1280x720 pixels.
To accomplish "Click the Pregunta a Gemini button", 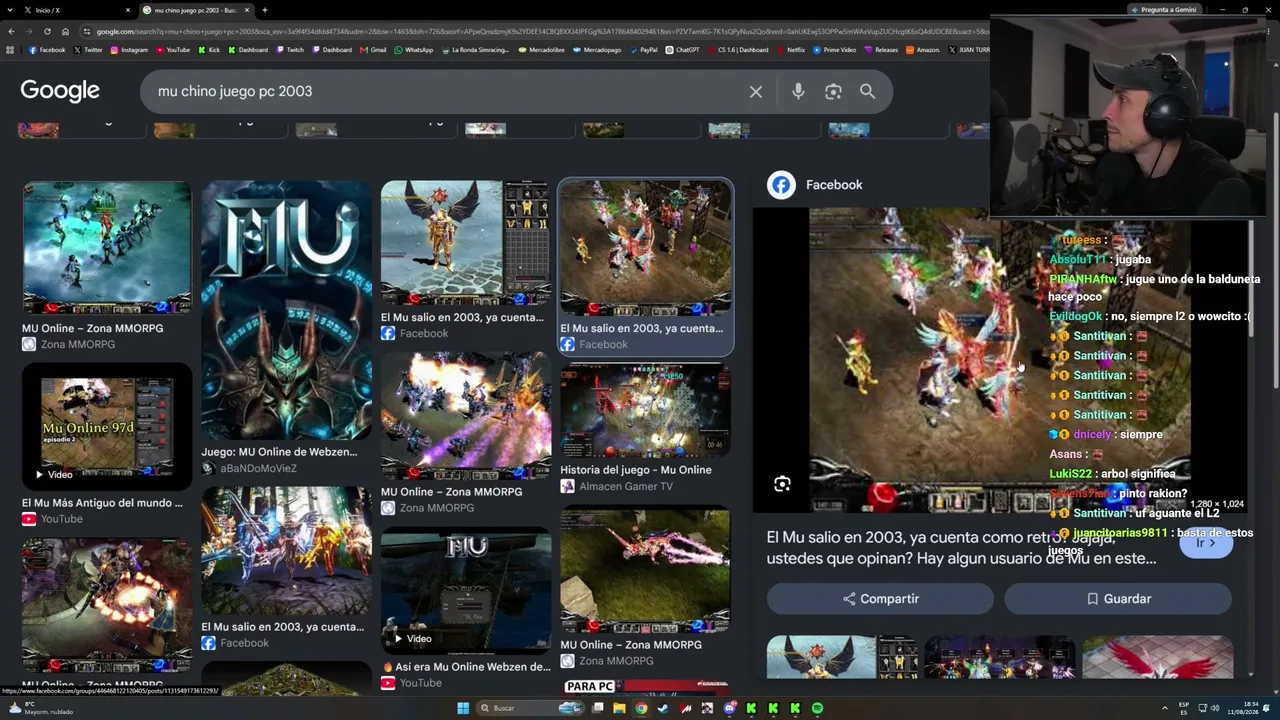I will (1164, 10).
